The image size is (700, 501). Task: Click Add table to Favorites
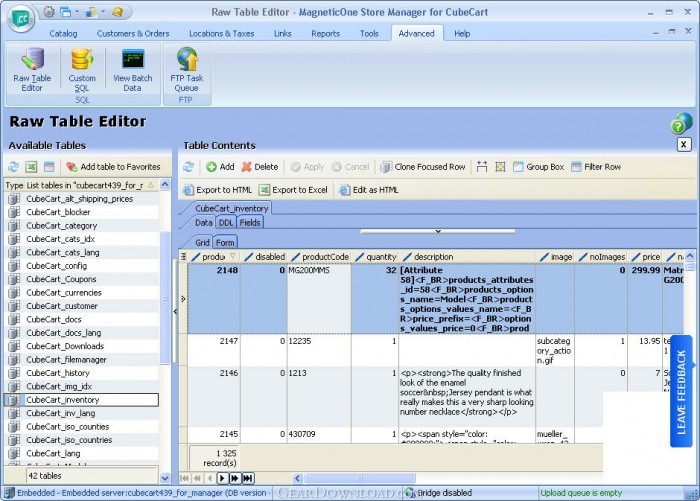(113, 167)
